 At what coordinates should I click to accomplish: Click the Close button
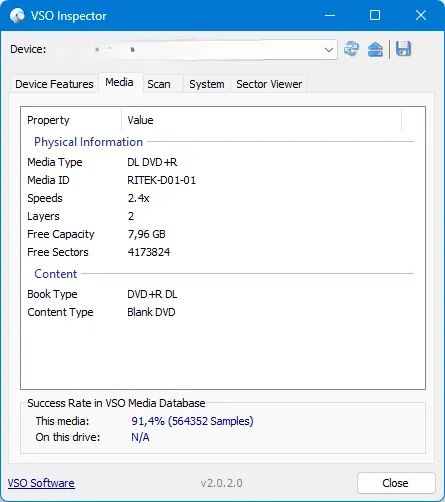[396, 483]
